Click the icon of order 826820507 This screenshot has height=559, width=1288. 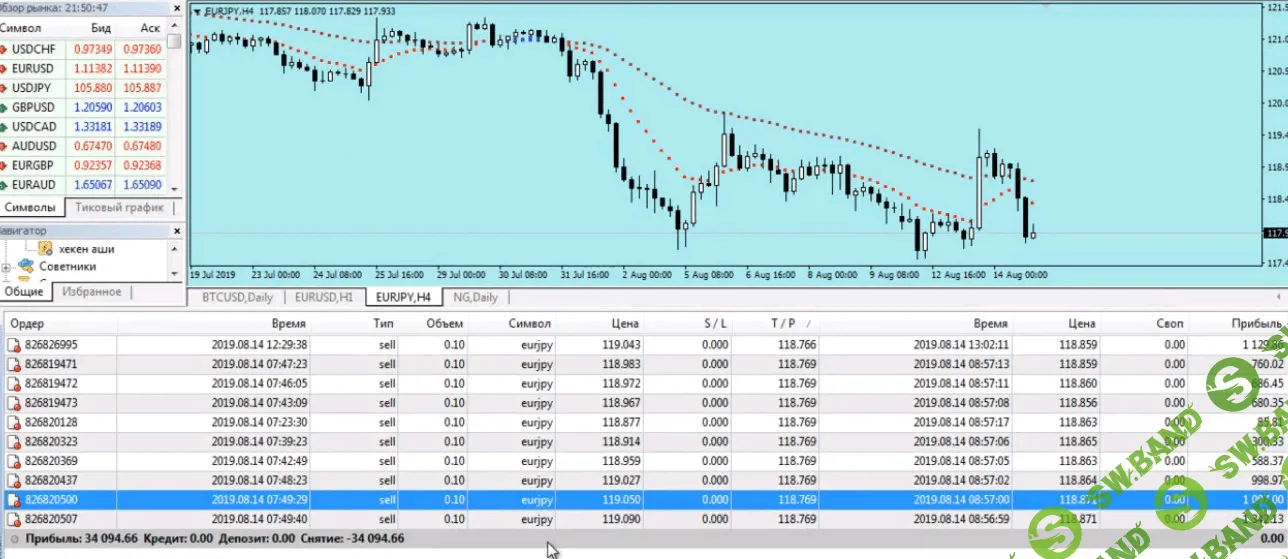14,518
